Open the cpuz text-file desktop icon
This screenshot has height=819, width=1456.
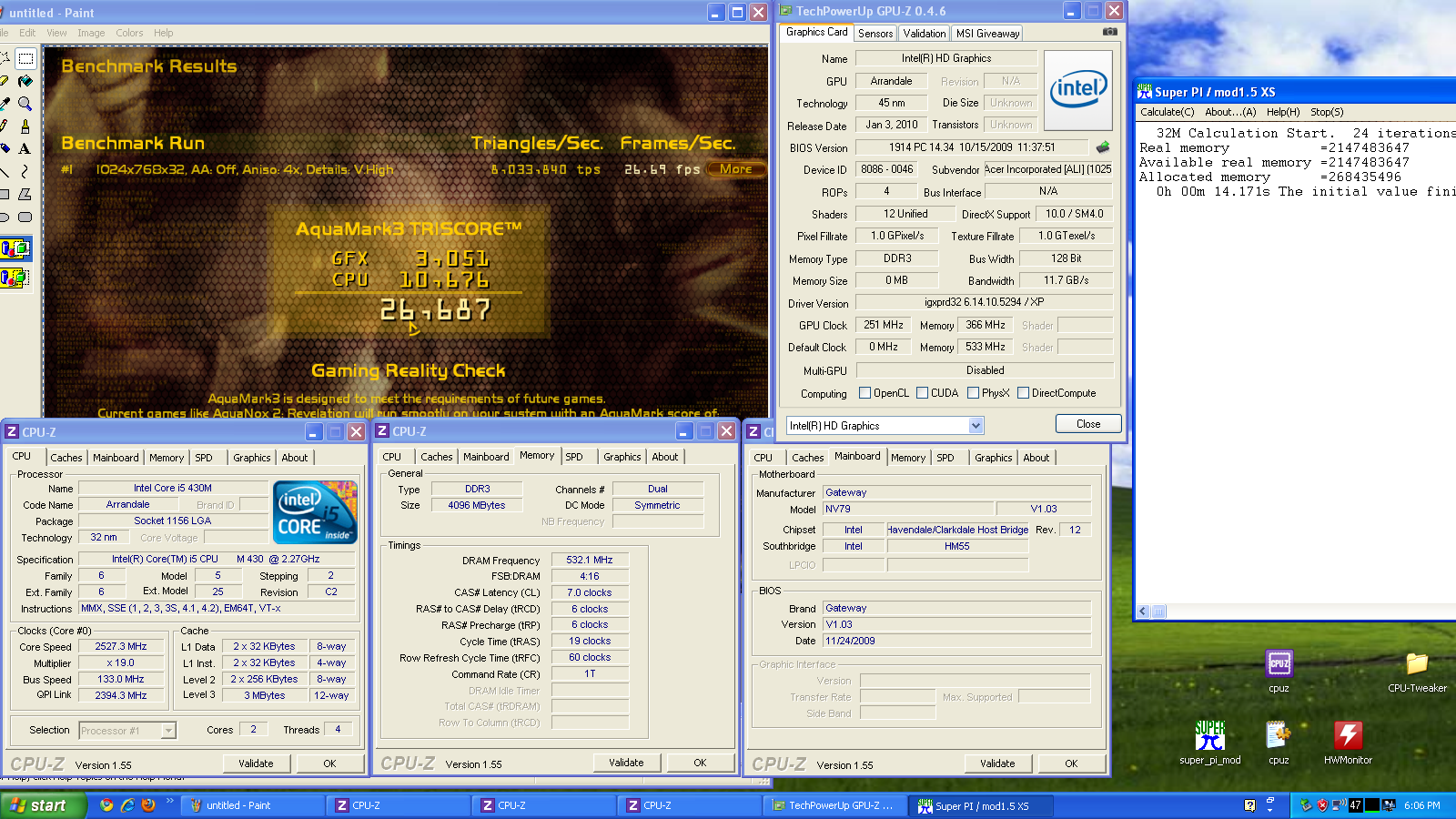(1279, 743)
